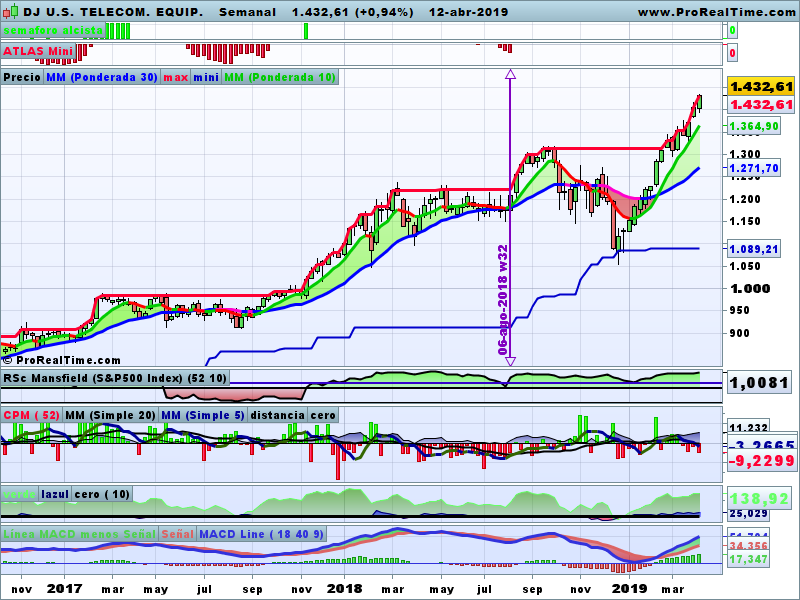Click the 'Precio' legend label
Viewport: 800px width, 600px height.
coord(22,78)
